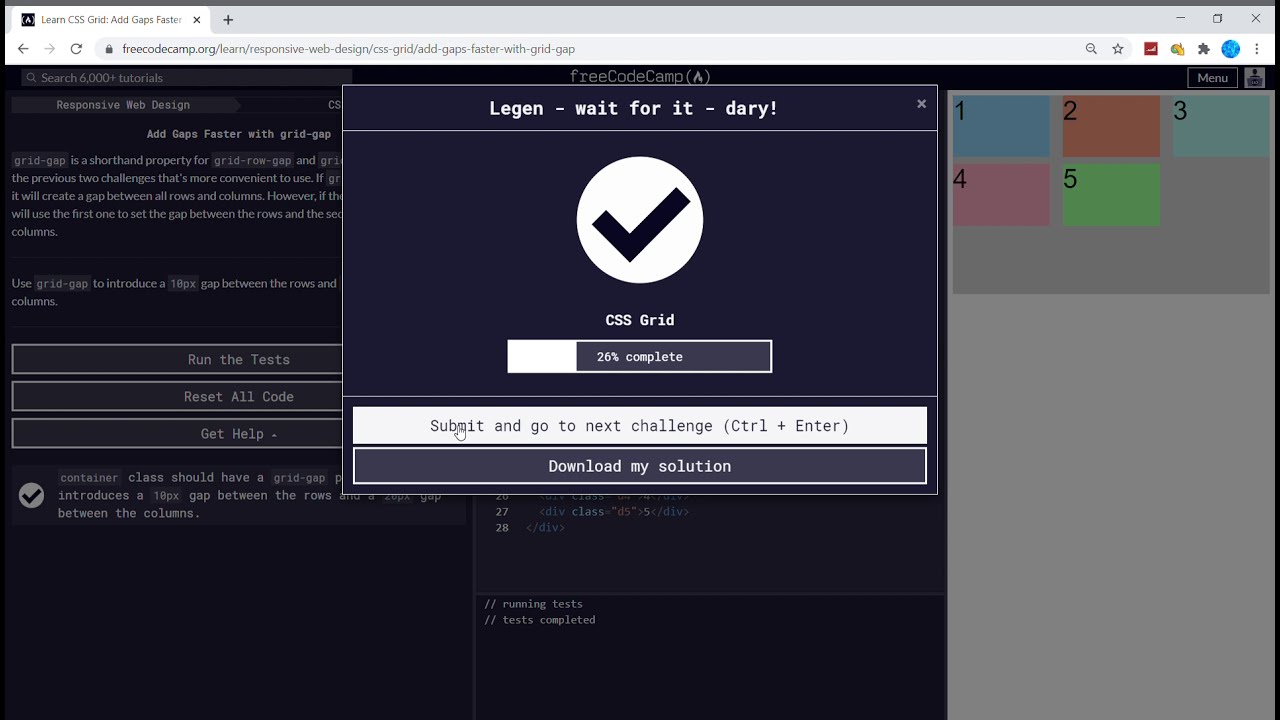Go to the Responsive Web Design breadcrumb
Viewport: 1280px width, 720px height.
[x=123, y=105]
